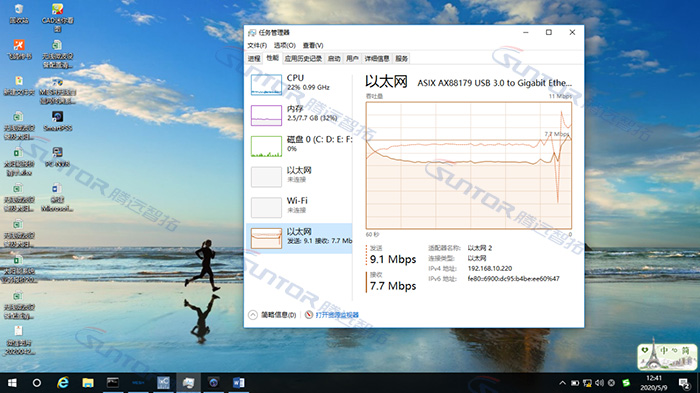Collapse view using the 简略信息 chevron
700x393 pixels.
point(253,315)
